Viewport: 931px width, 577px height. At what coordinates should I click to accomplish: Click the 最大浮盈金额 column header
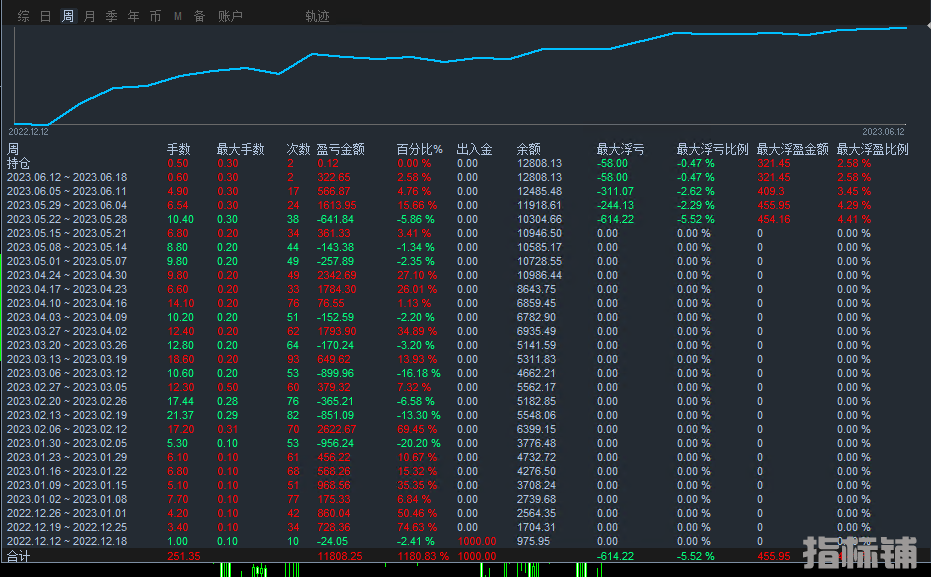point(793,149)
